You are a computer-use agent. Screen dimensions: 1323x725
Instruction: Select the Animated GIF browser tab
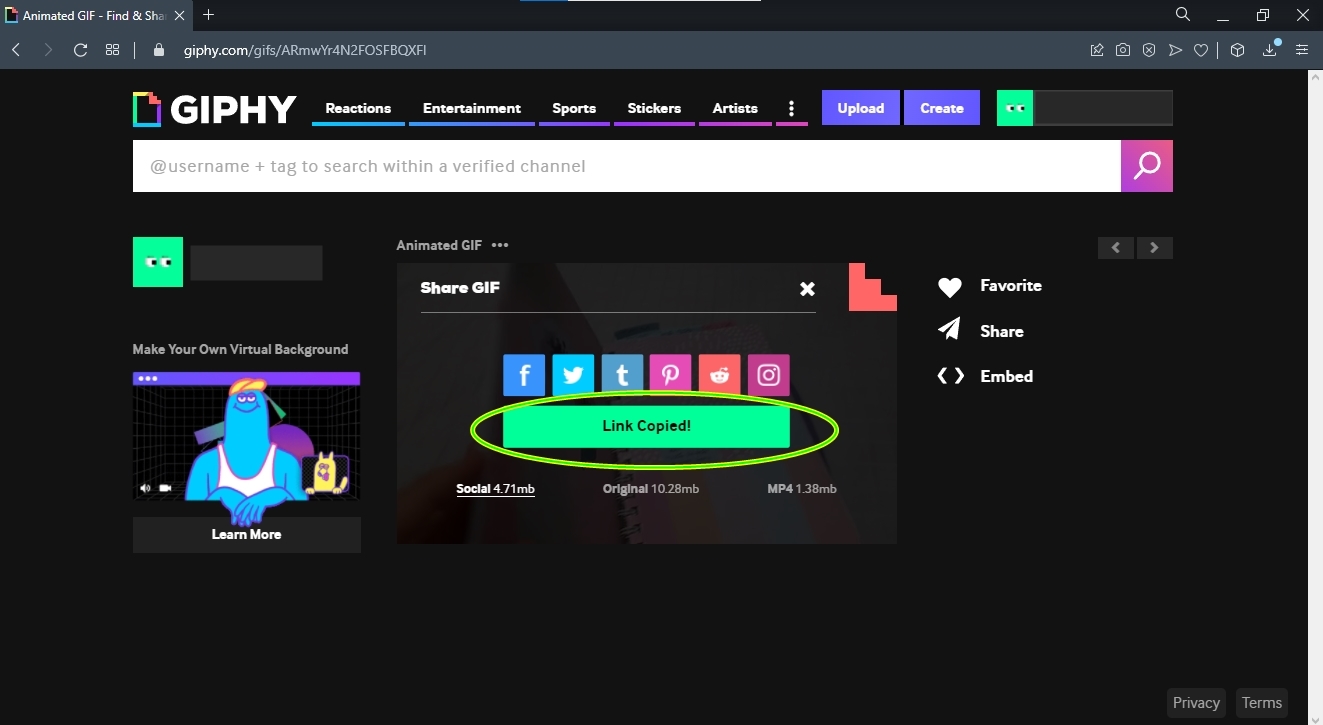click(97, 15)
